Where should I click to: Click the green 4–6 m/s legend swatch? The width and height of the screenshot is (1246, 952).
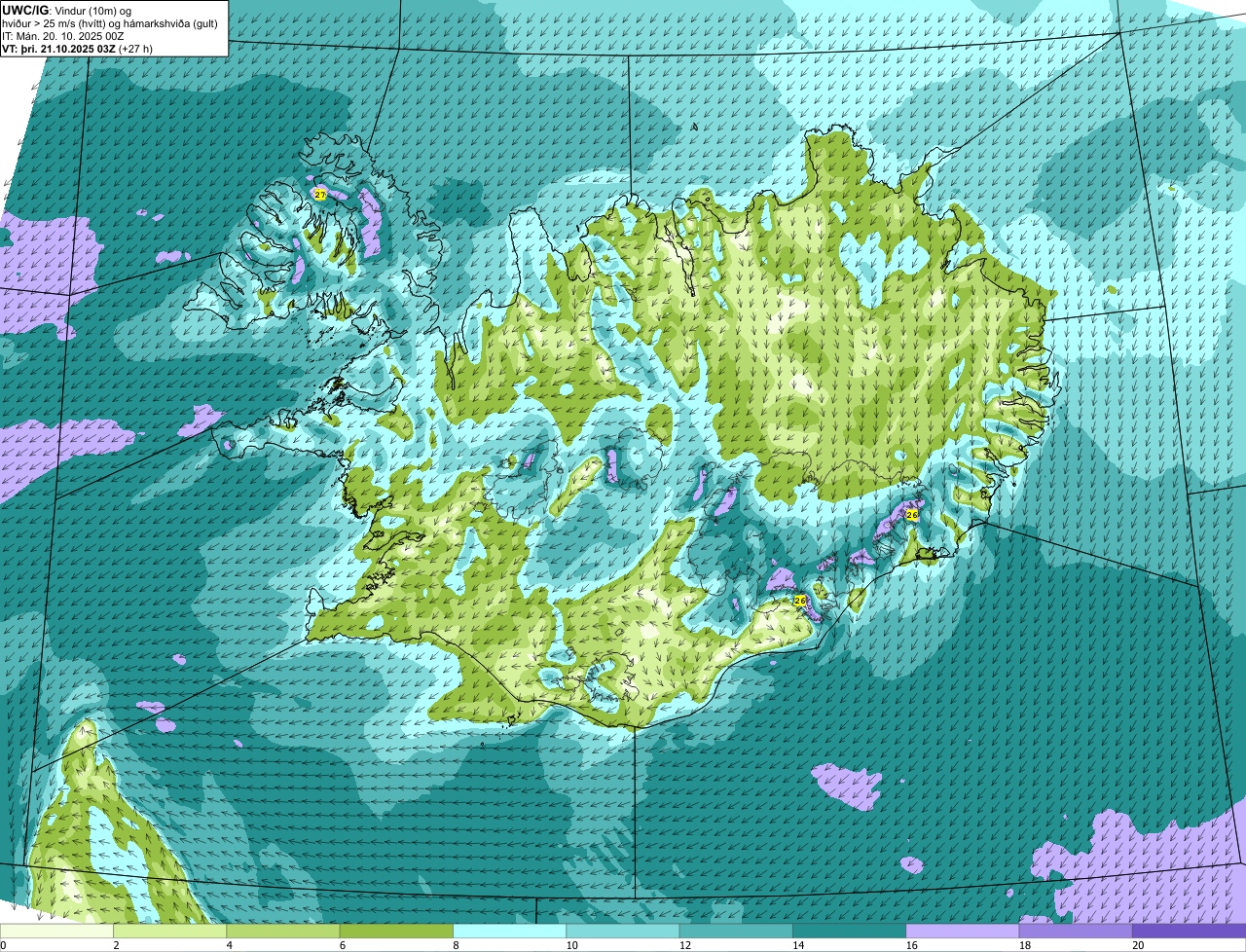point(283,932)
